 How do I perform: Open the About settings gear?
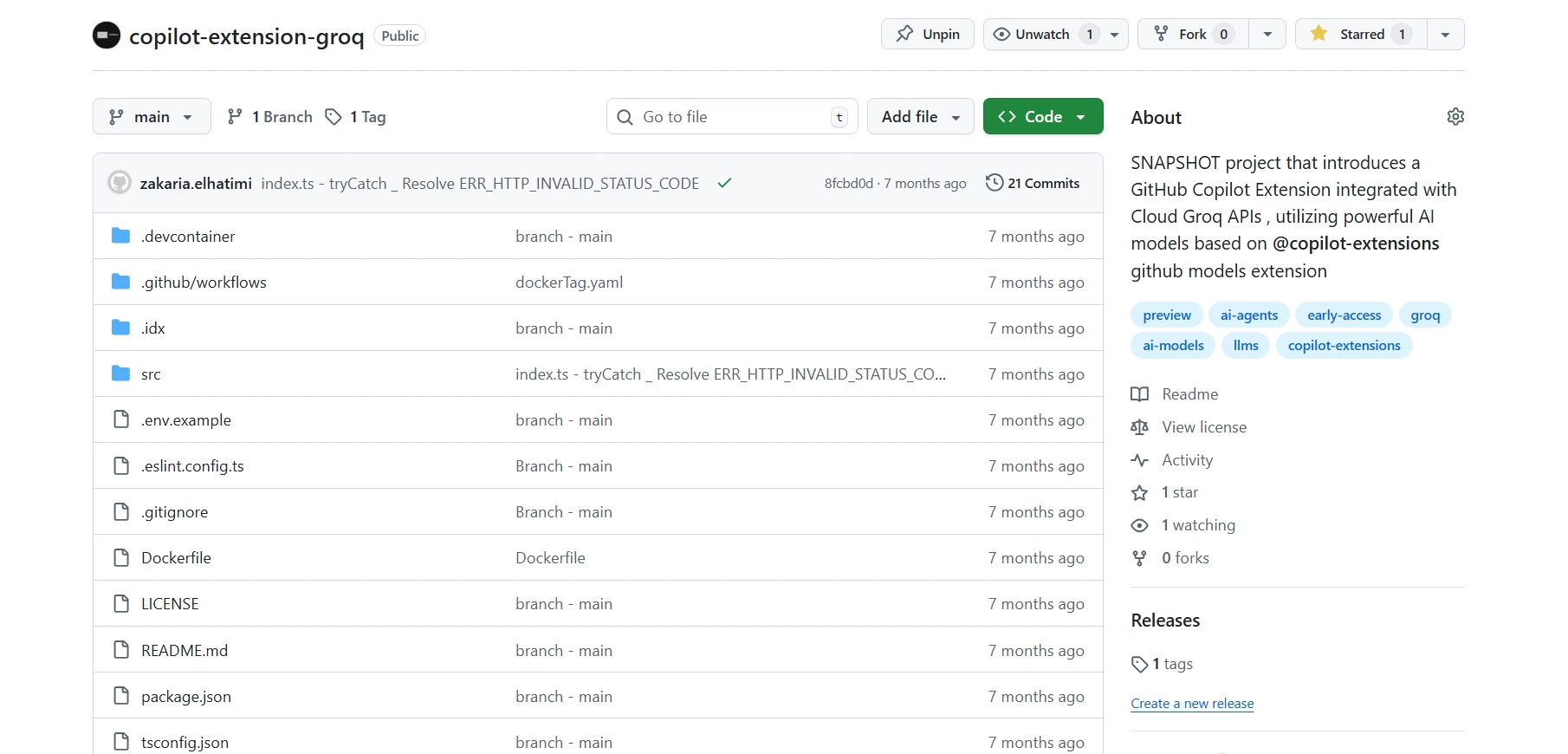[x=1455, y=117]
